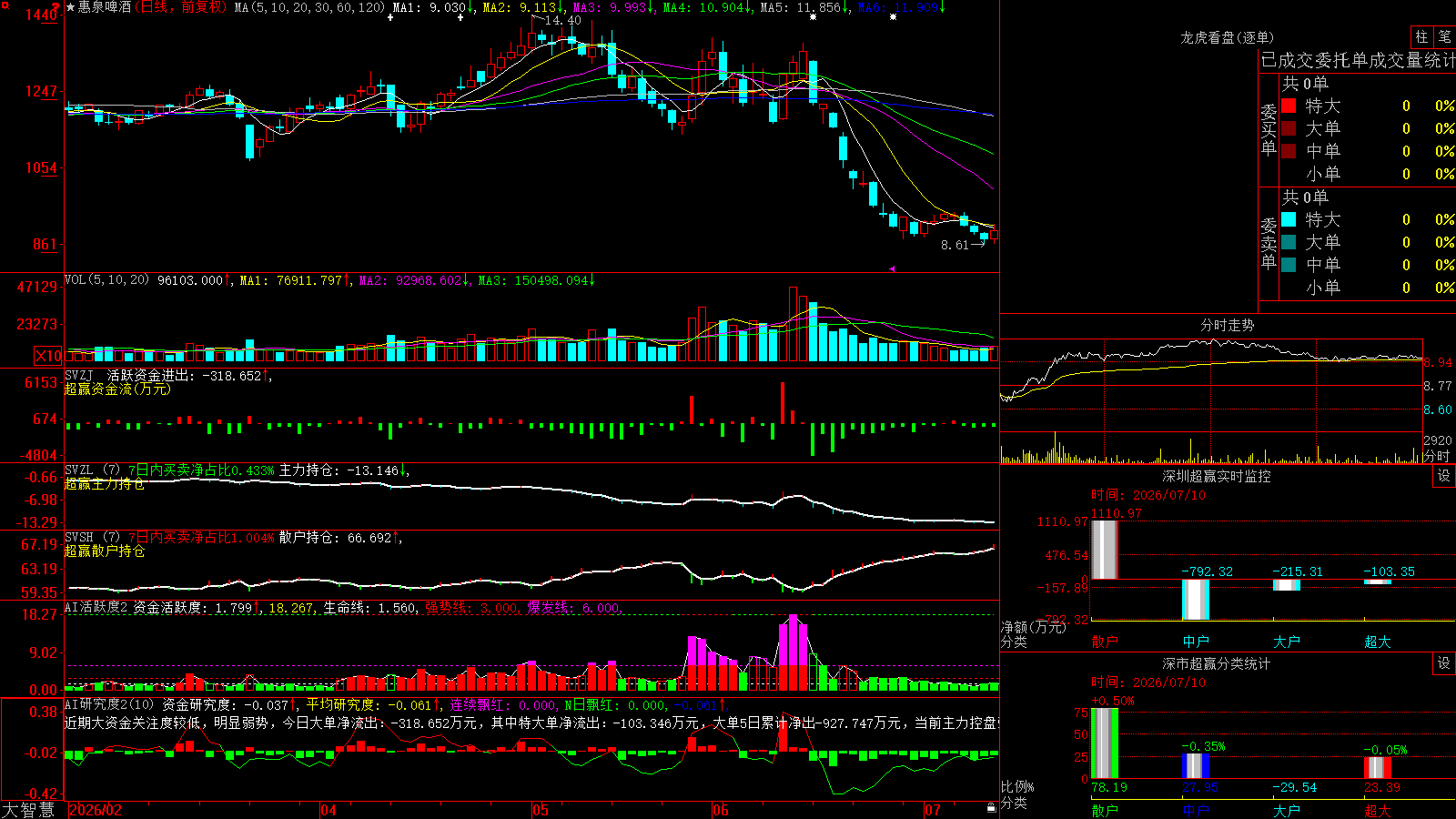Switch 龙虎看盘 to 柱 bar view
The height and width of the screenshot is (819, 1456).
click(x=1421, y=36)
